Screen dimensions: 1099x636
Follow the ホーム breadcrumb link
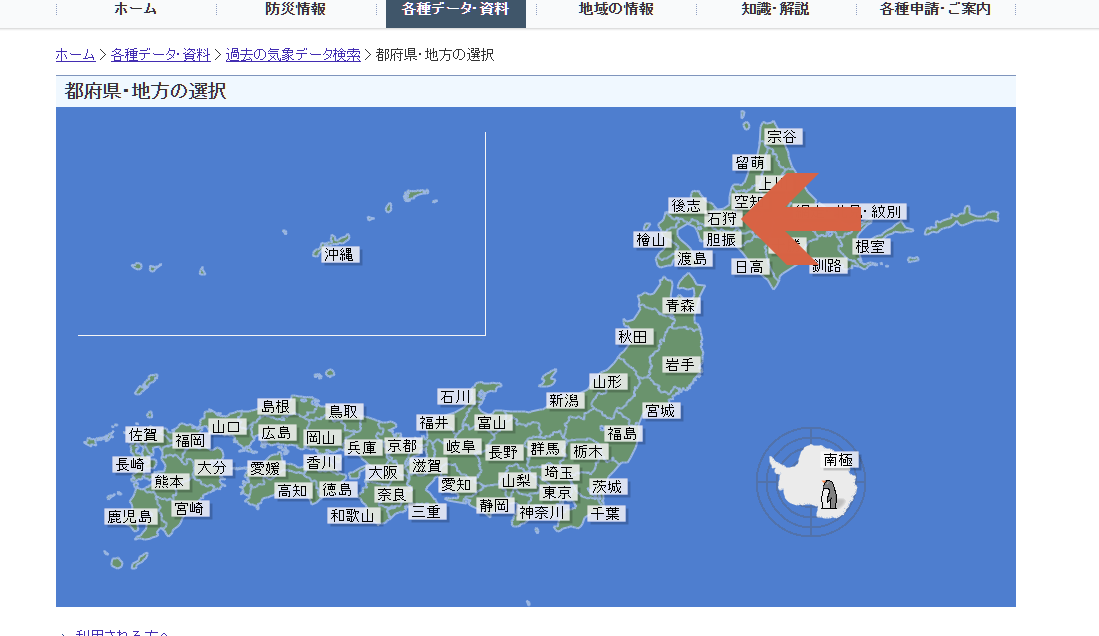(76, 55)
